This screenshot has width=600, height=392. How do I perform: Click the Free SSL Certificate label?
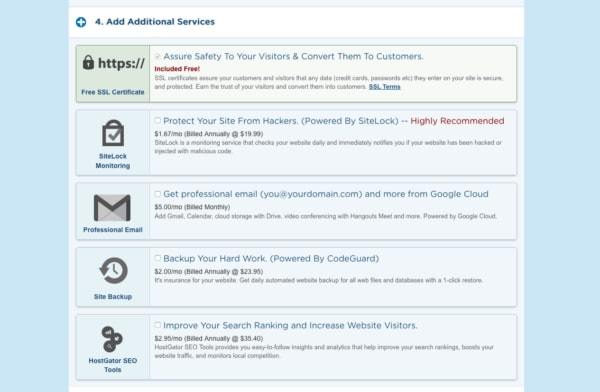(113, 92)
